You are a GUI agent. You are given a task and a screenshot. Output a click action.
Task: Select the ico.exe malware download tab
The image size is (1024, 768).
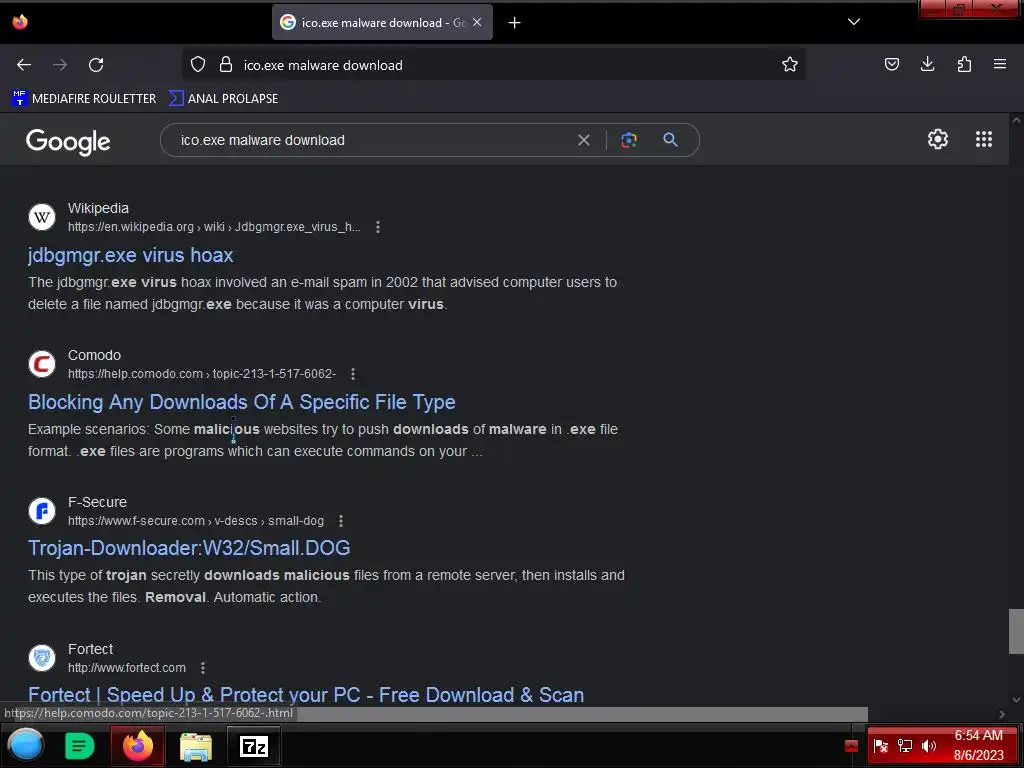[382, 22]
